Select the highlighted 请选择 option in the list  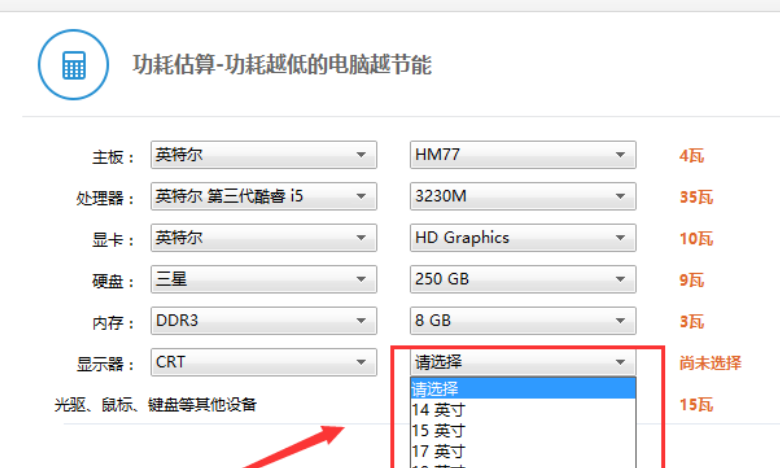(x=522, y=389)
